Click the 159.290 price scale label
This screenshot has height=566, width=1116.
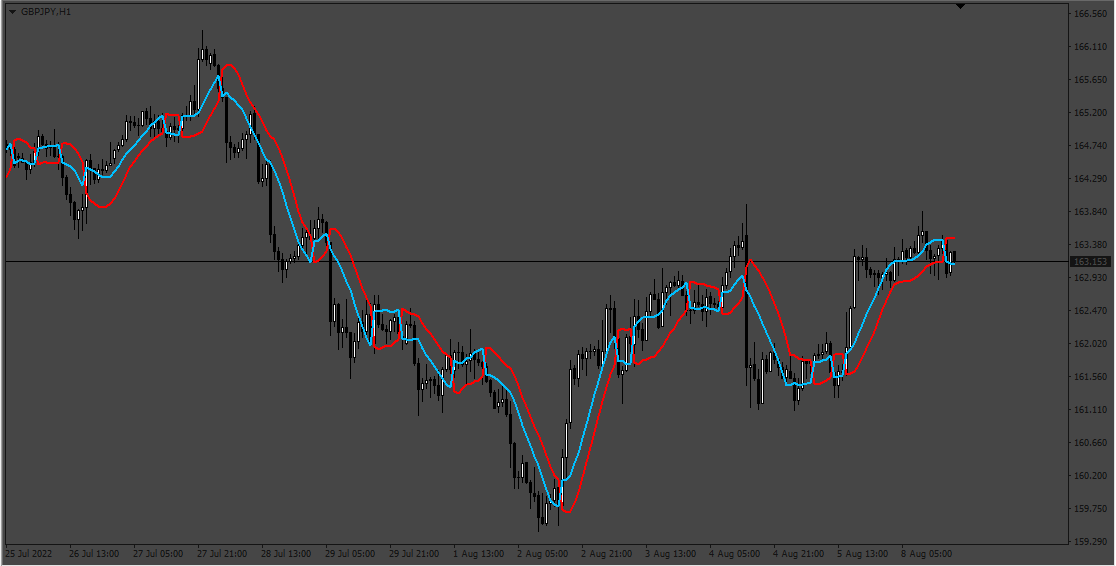1090,542
